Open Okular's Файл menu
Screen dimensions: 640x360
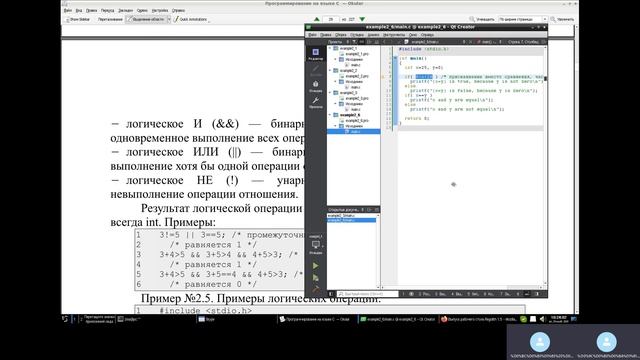coord(68,10)
